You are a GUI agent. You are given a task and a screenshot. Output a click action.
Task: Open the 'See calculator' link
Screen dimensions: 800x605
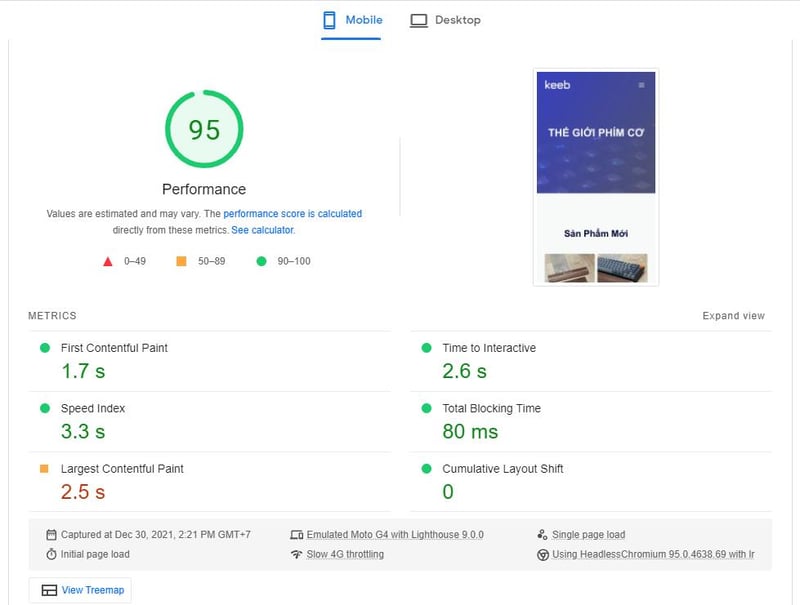(263, 230)
